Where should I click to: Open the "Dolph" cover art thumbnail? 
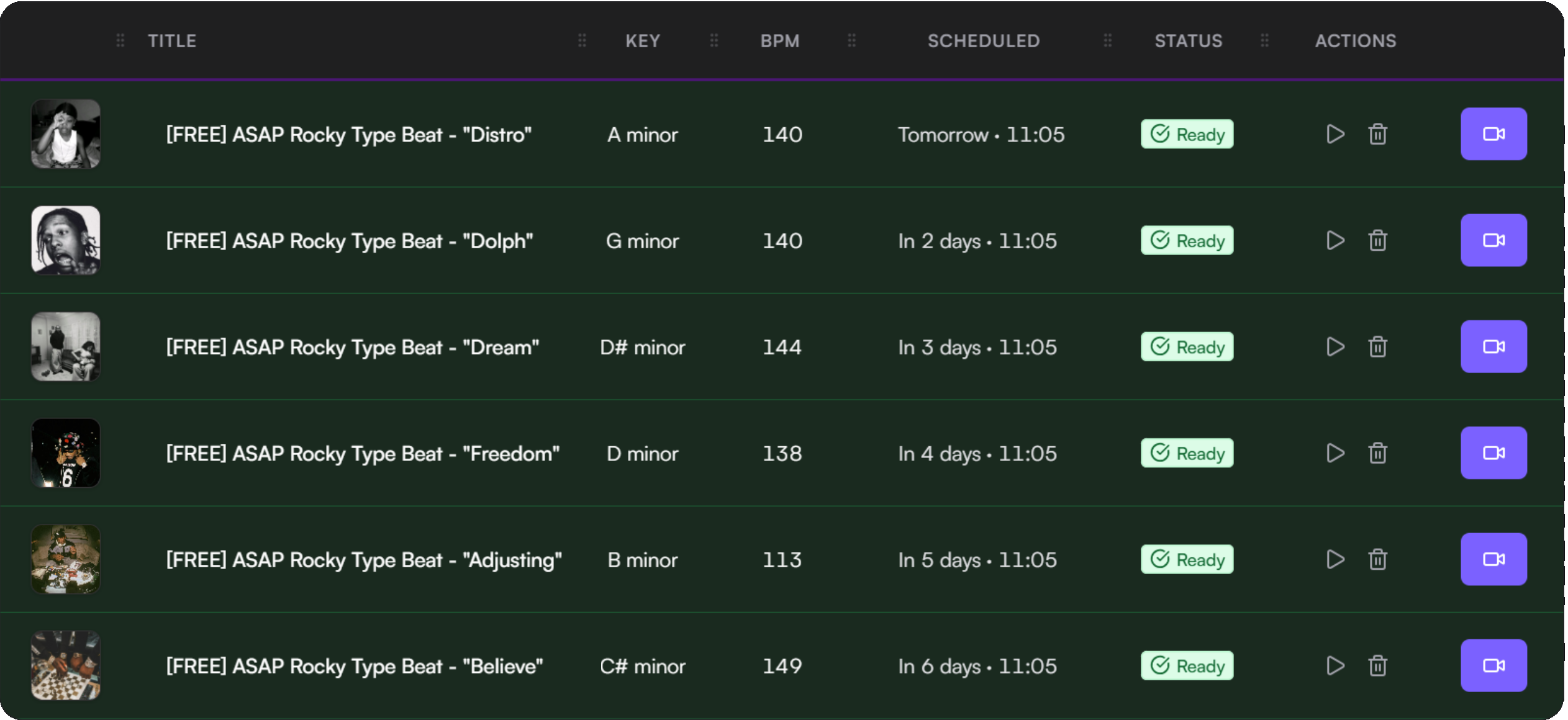pyautogui.click(x=66, y=241)
